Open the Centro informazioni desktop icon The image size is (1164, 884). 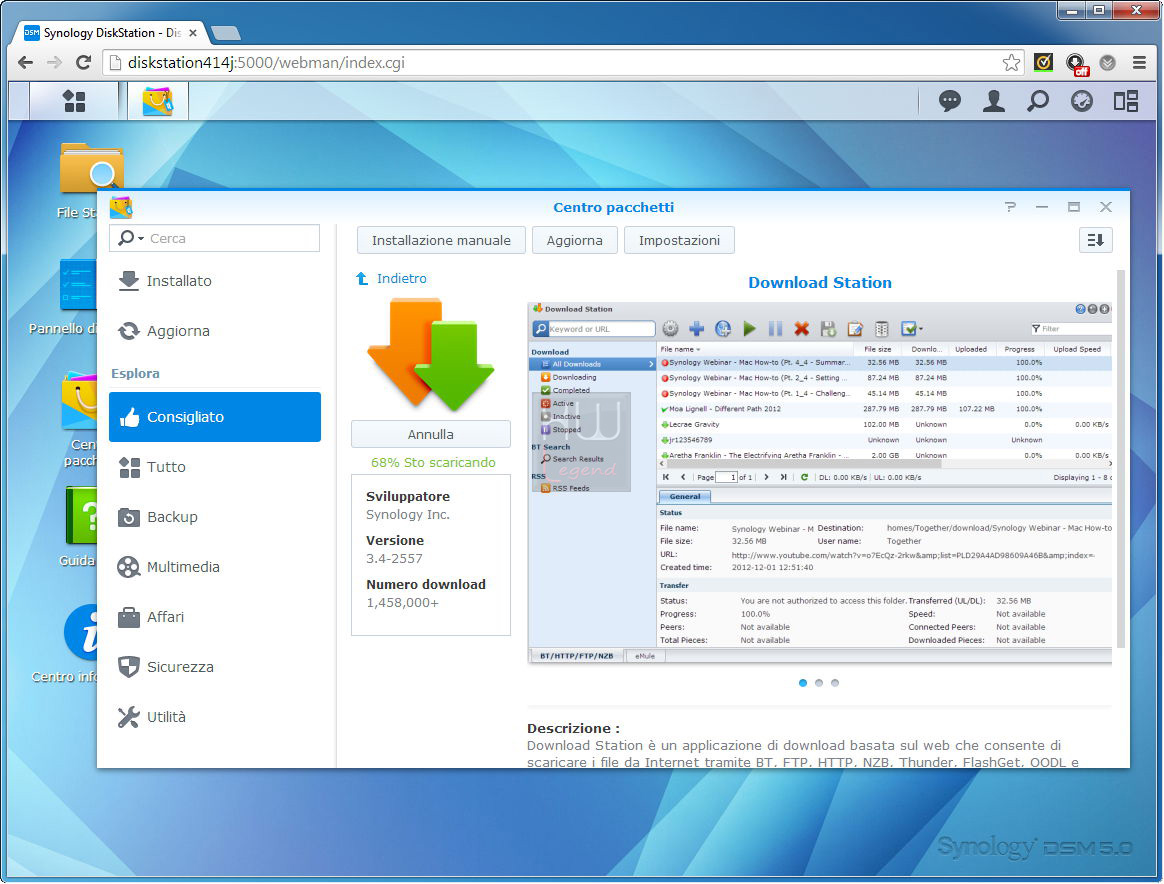pyautogui.click(x=65, y=644)
